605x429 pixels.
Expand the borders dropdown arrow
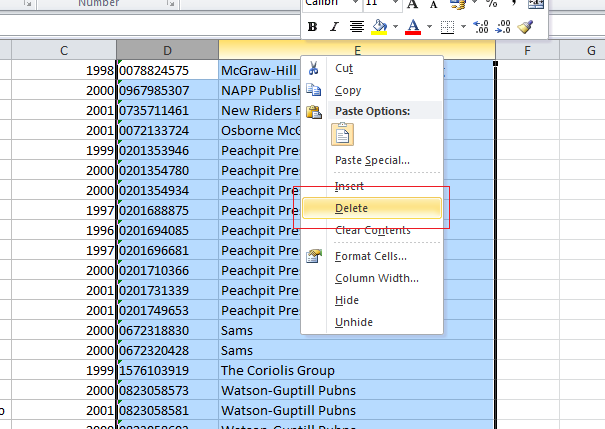pyautogui.click(x=462, y=27)
